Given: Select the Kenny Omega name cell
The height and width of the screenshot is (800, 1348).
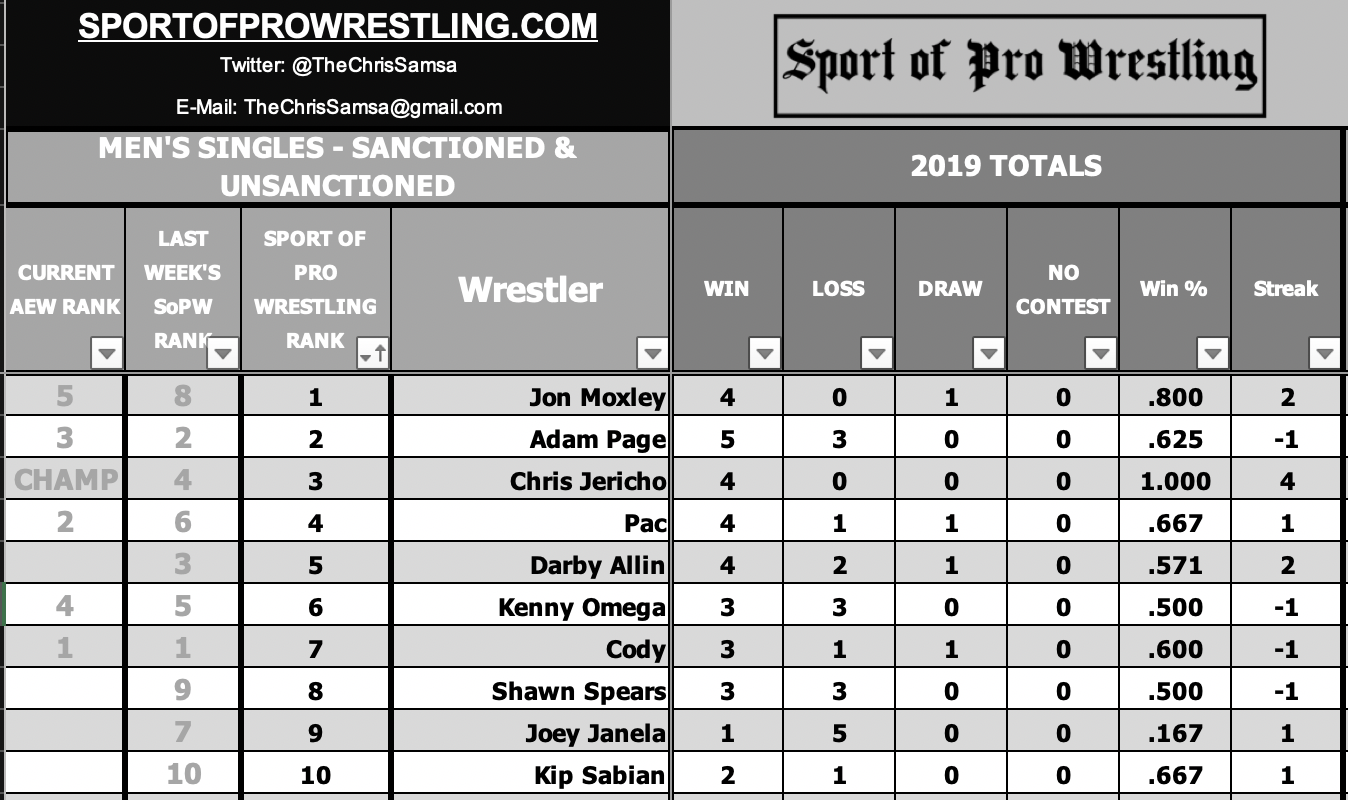Looking at the screenshot, I should 530,607.
